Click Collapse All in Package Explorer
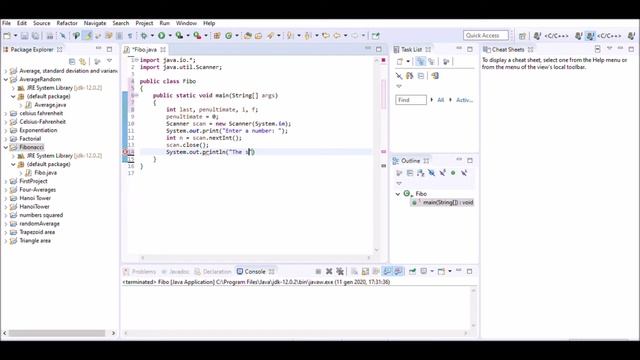Screen dimensions: 640x360 point(72,62)
